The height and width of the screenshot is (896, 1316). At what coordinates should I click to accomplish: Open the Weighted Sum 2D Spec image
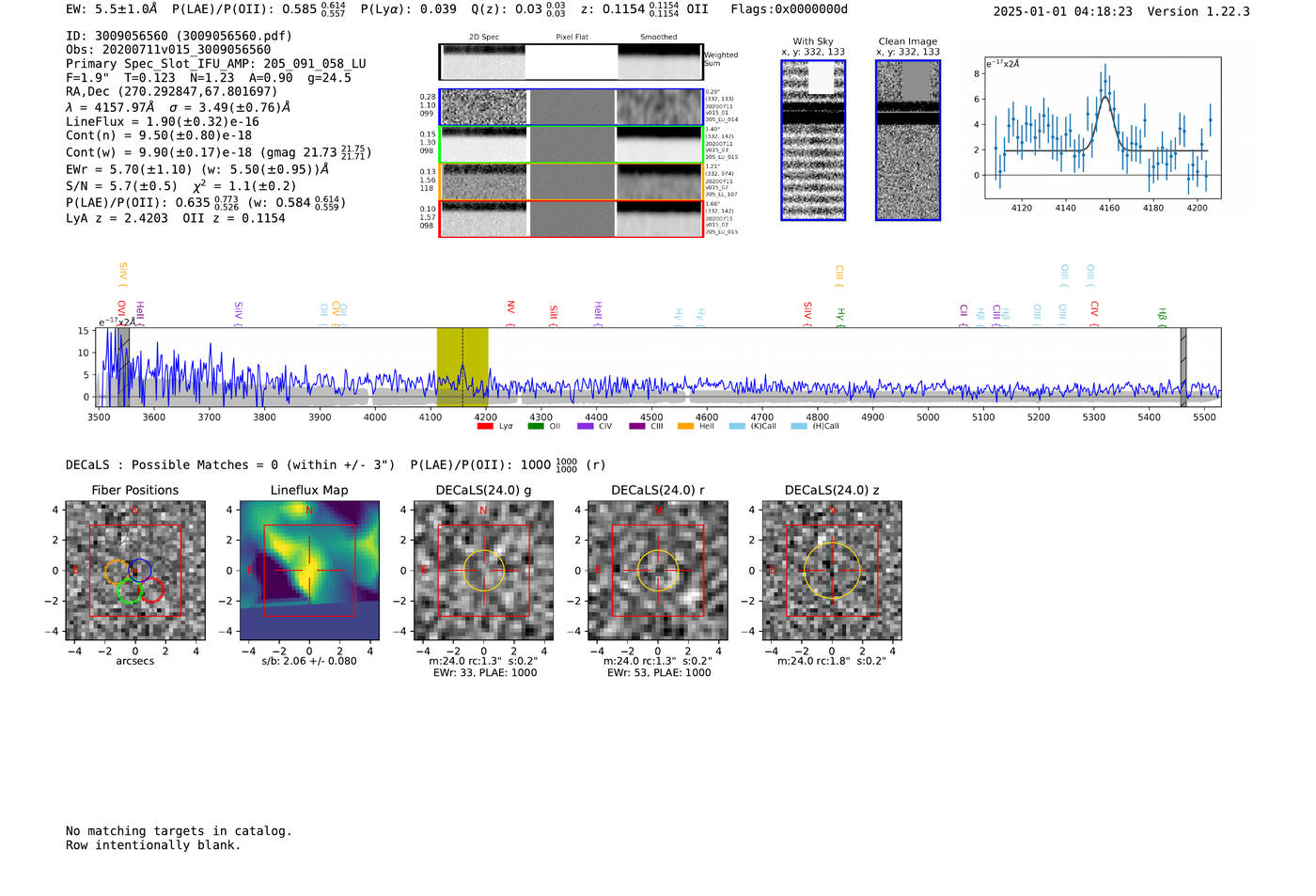[482, 62]
